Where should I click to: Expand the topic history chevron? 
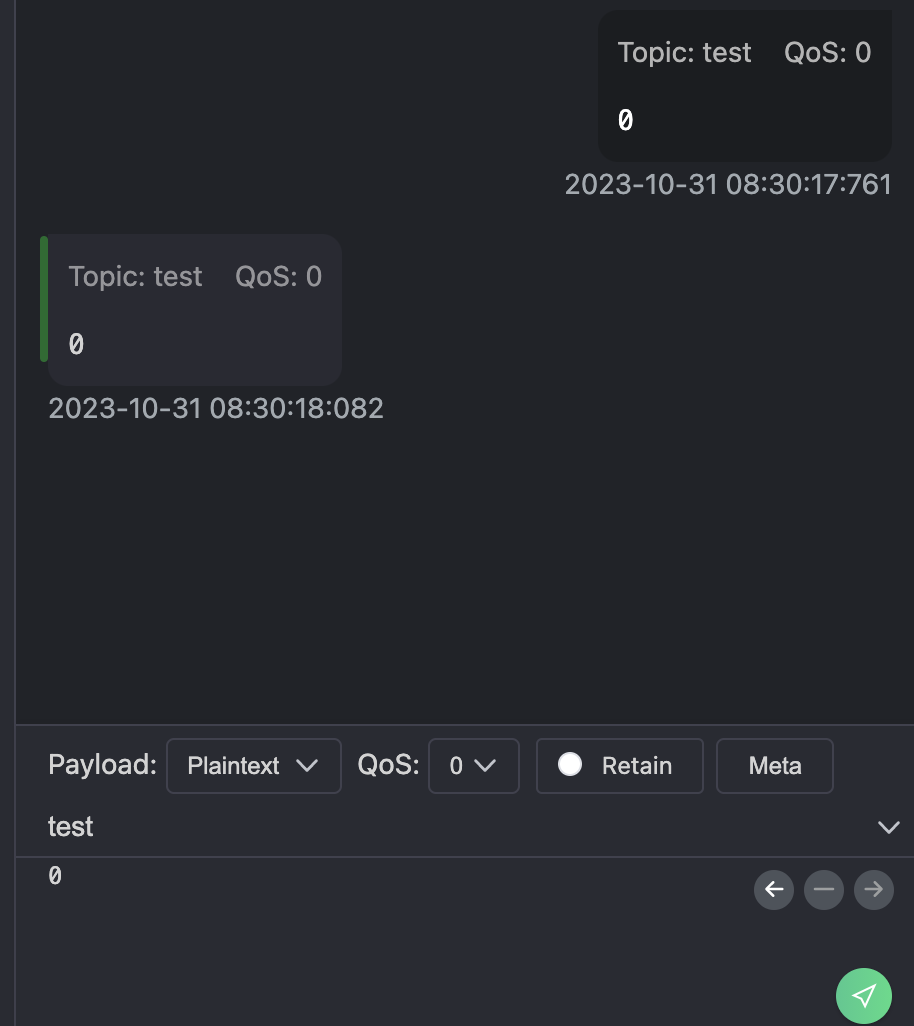click(888, 827)
